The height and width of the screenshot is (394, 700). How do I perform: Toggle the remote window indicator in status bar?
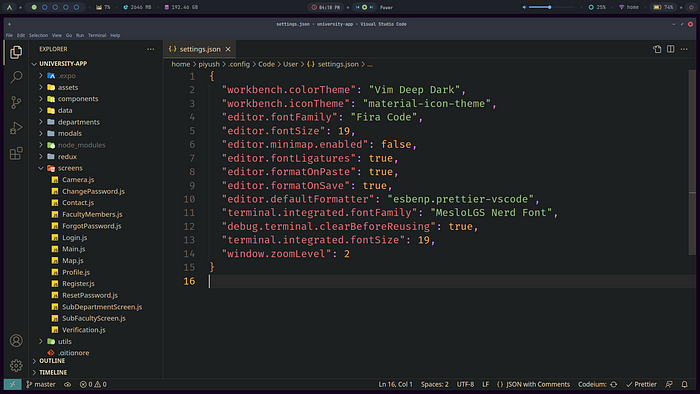coord(12,384)
